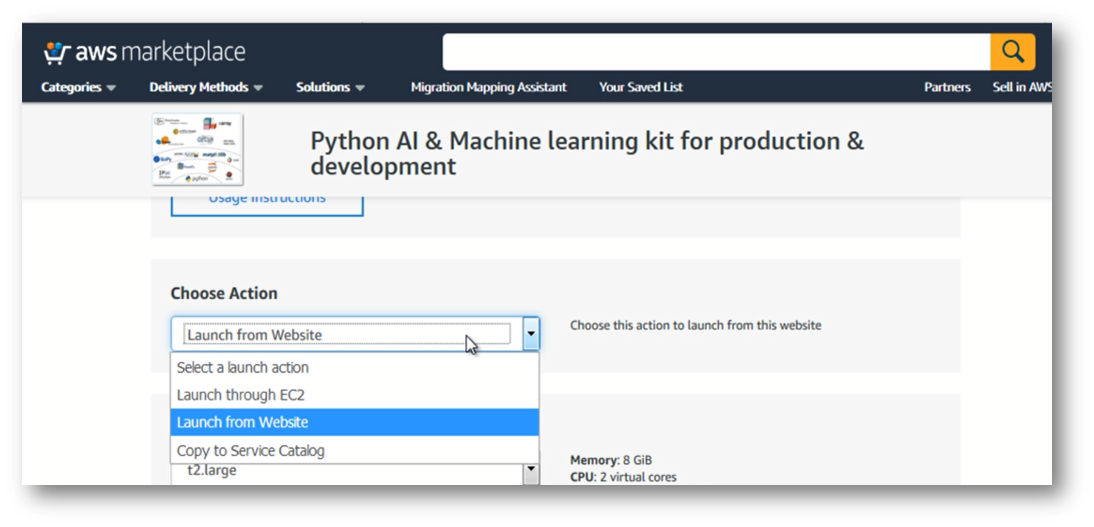This screenshot has height=527, width=1094.
Task: Select the 'Select a launch action' option
Action: pos(354,367)
